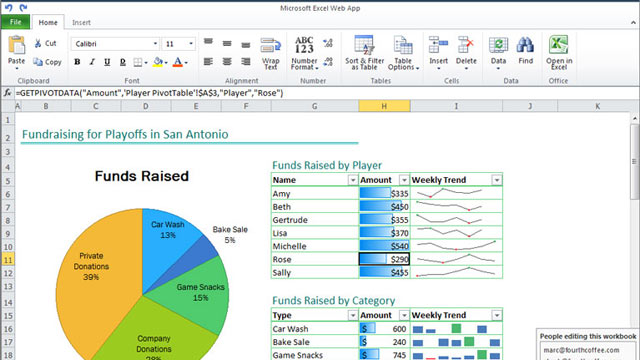Open Weekly Trend filter in Player table
The height and width of the screenshot is (360, 640).
[497, 180]
